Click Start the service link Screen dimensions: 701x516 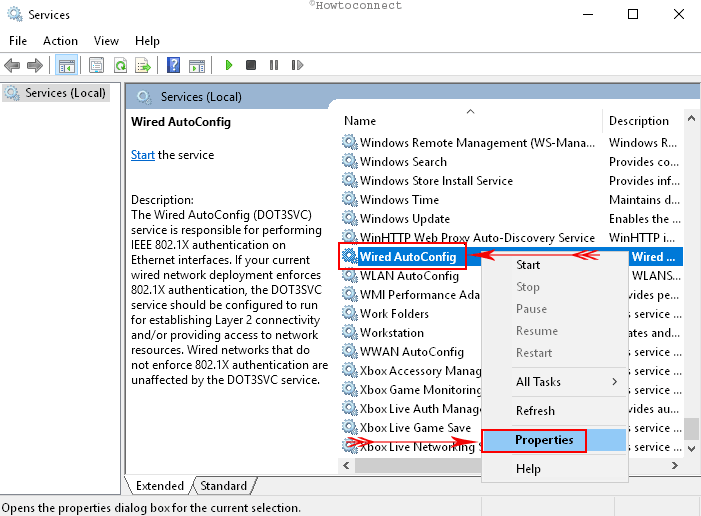143,155
